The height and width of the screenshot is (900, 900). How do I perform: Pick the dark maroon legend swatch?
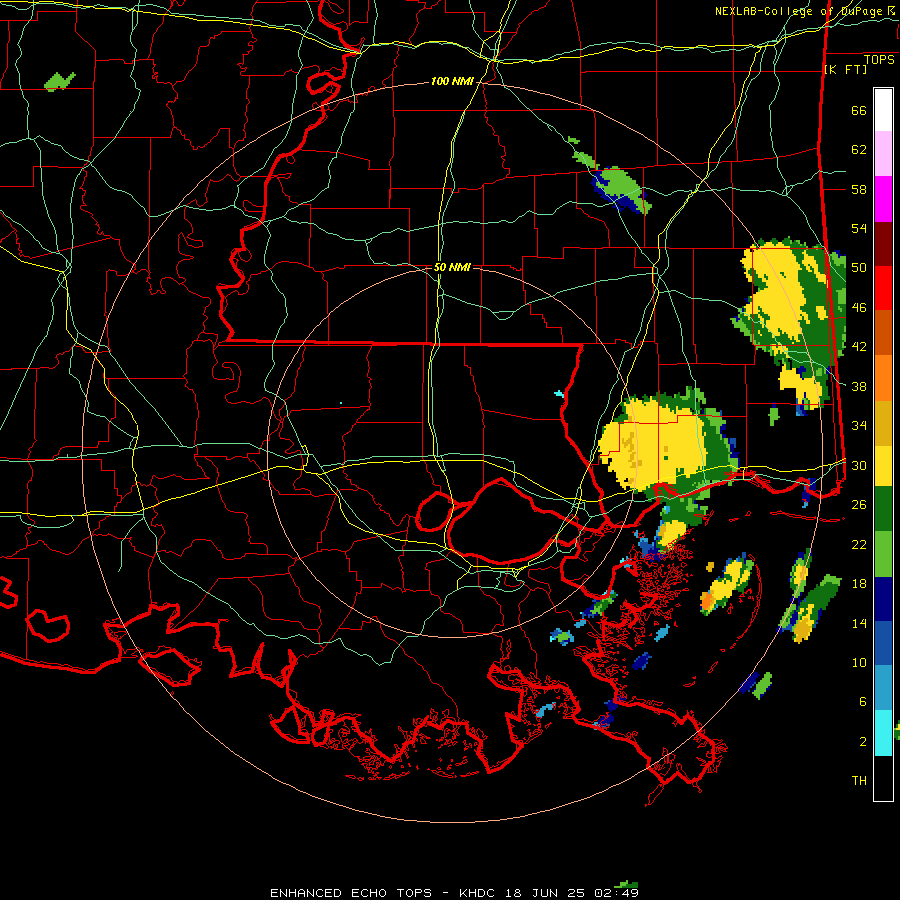pyautogui.click(x=883, y=244)
